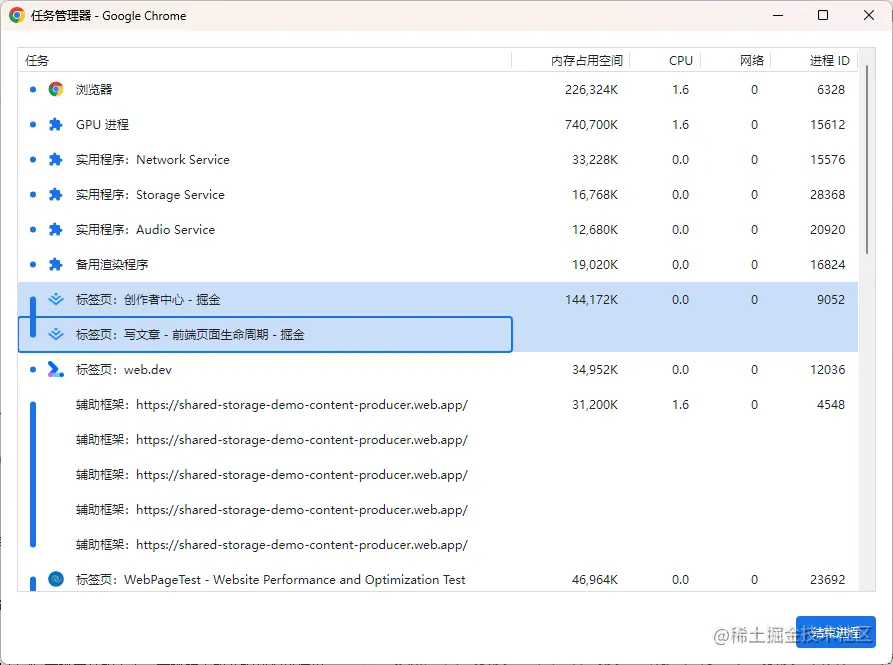
Task: Close the 任务管理器 window
Action: tap(869, 15)
